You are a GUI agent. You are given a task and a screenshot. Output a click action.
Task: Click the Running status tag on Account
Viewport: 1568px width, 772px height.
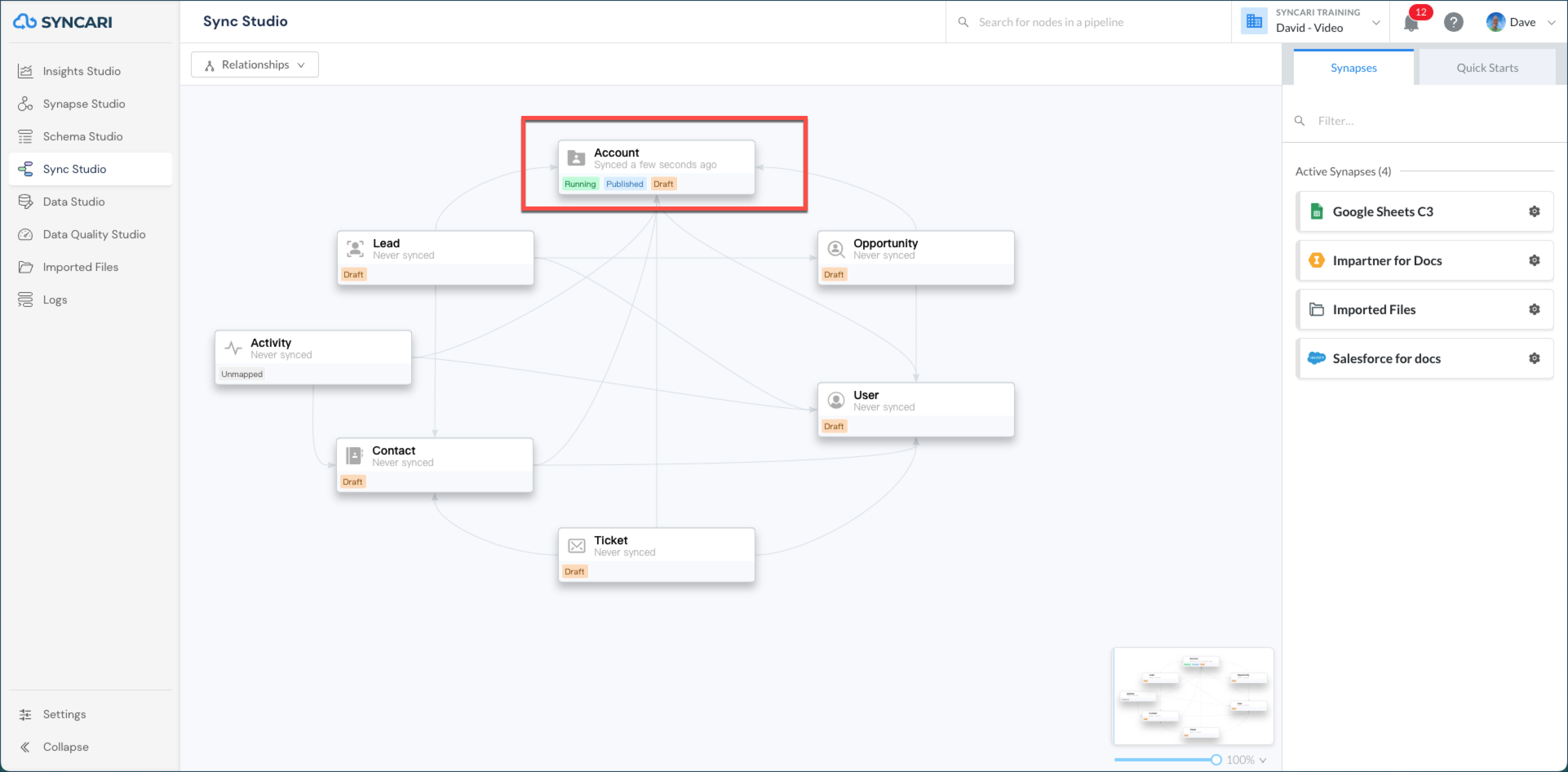pos(580,184)
